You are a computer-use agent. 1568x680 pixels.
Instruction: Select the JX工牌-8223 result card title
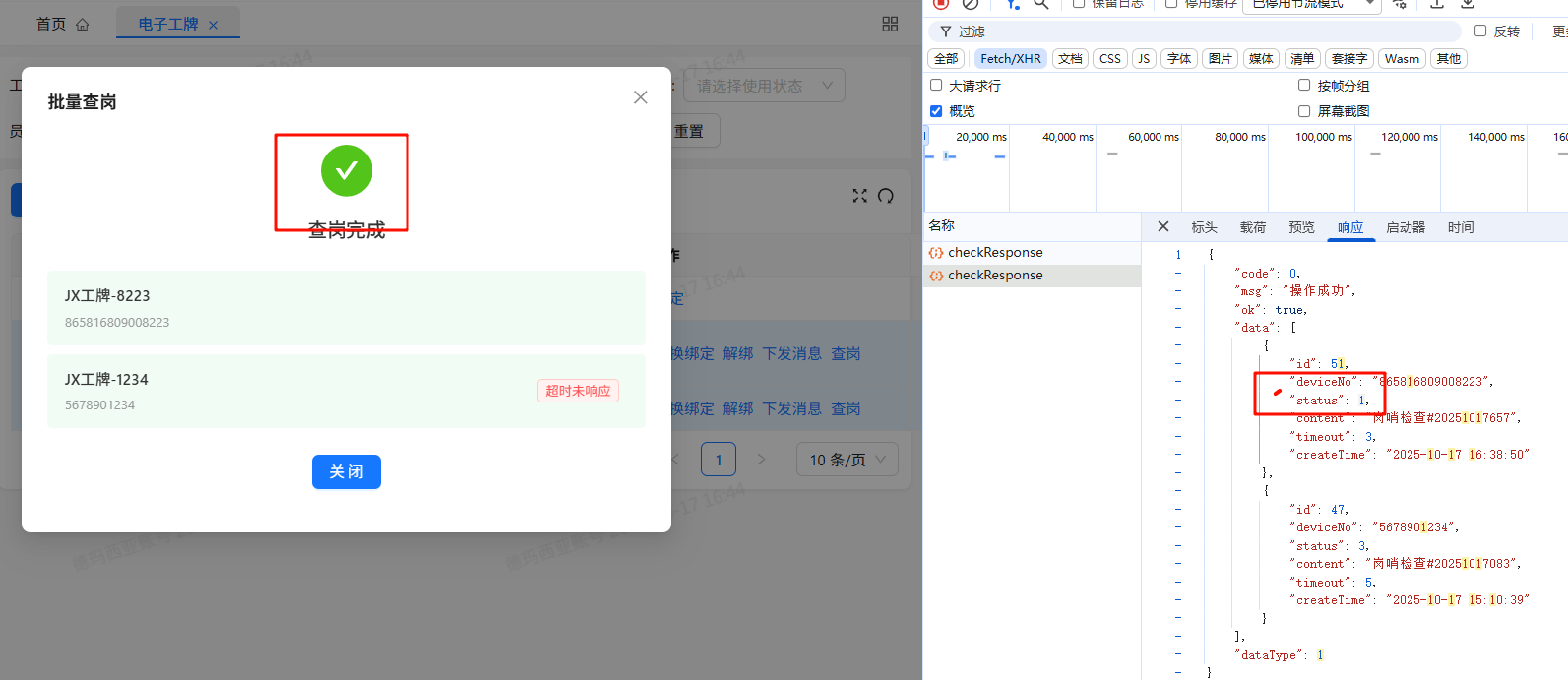click(x=107, y=296)
